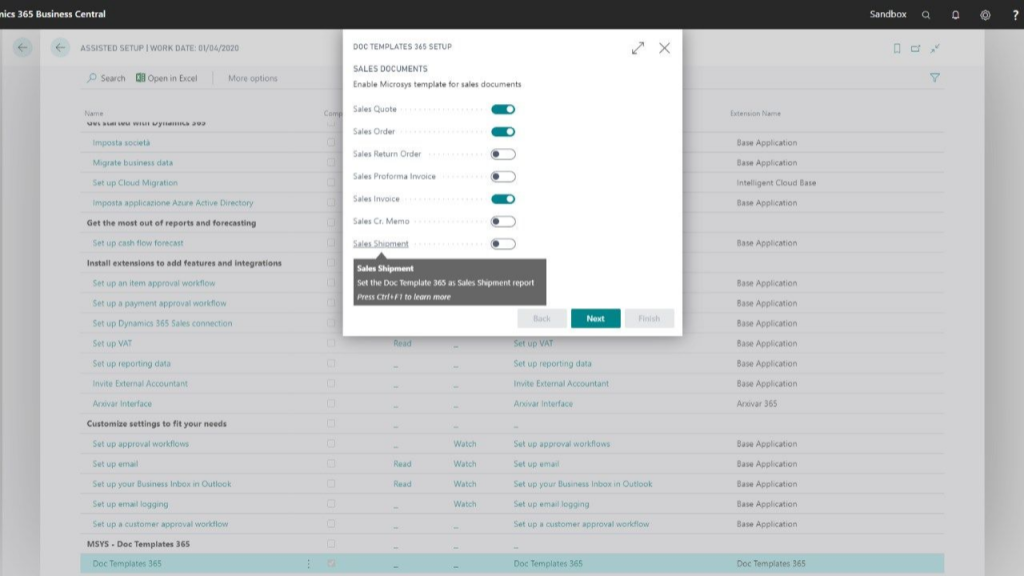Viewport: 1024px width, 576px height.
Task: Expand More options in the action bar
Action: click(x=253, y=78)
